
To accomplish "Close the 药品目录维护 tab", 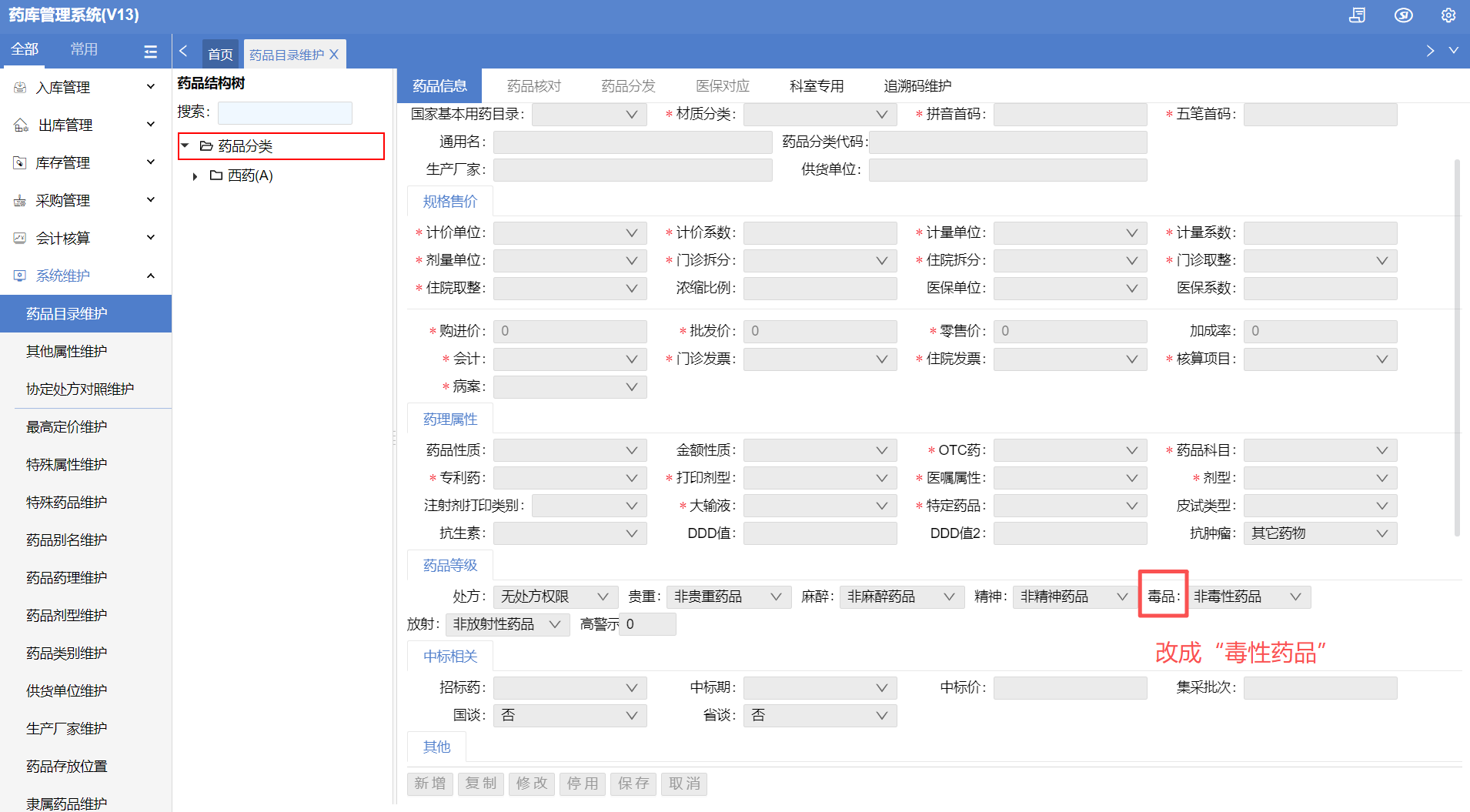I will (334, 55).
